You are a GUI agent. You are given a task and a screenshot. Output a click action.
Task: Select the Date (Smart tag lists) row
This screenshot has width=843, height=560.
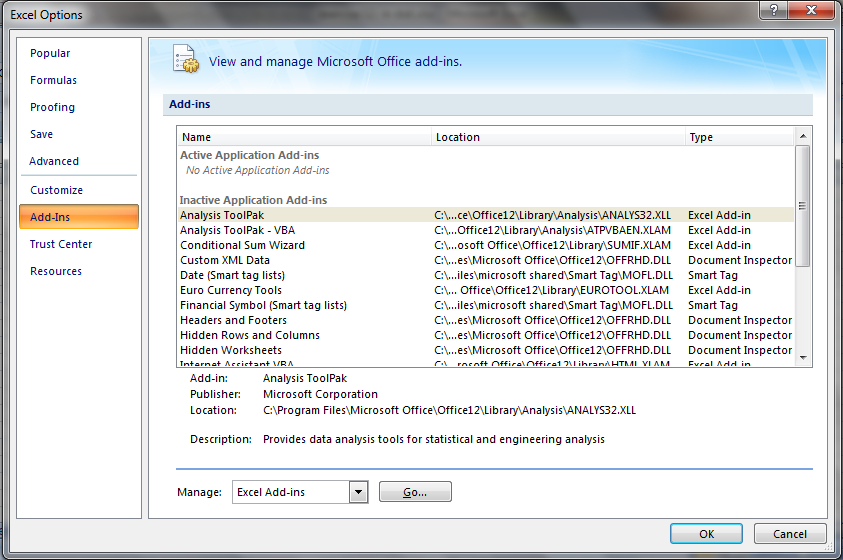click(486, 275)
